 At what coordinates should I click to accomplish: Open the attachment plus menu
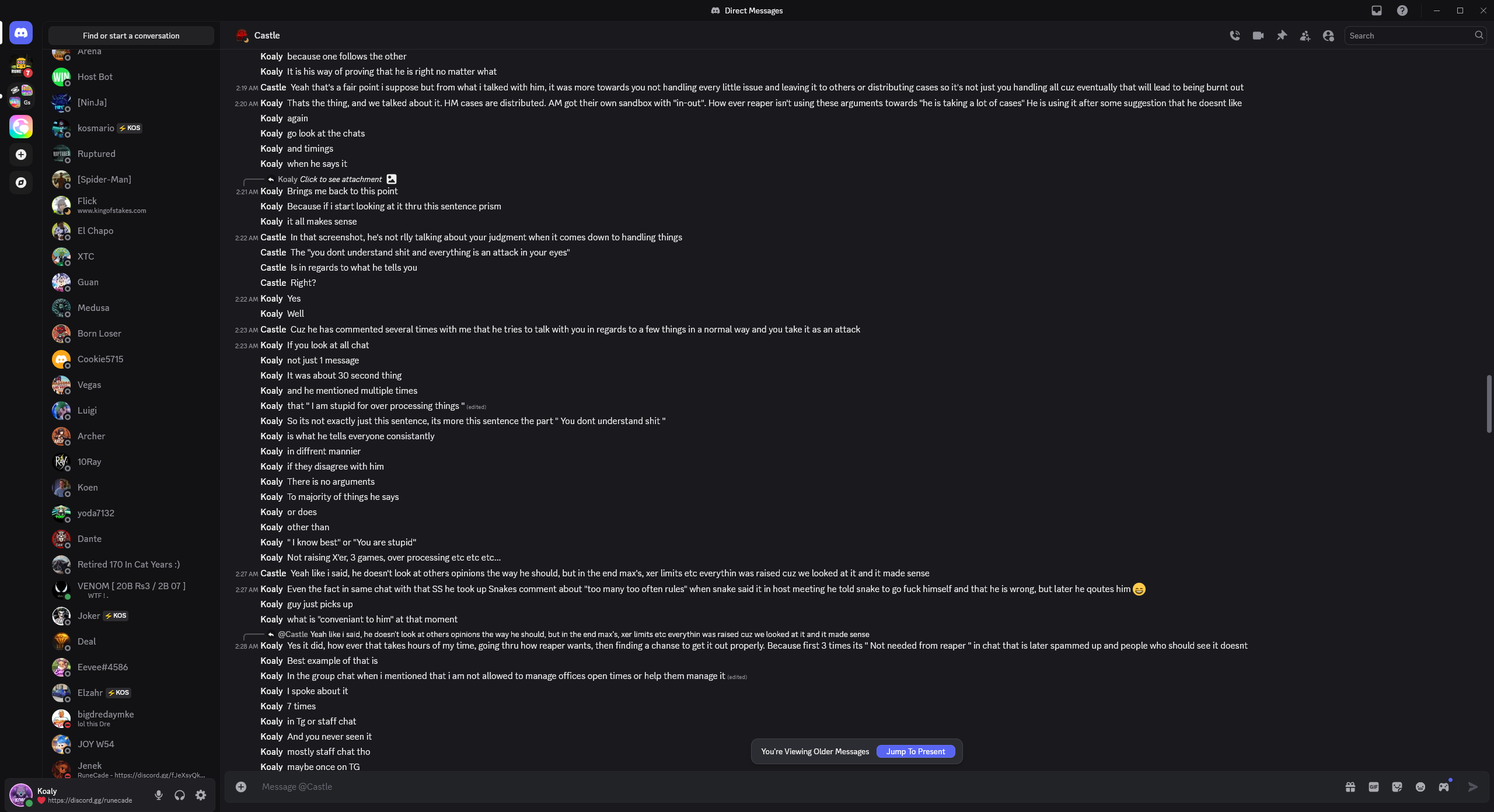pos(241,787)
